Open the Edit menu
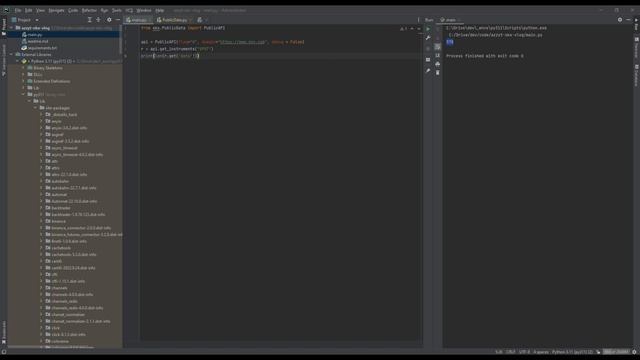 tap(29, 10)
